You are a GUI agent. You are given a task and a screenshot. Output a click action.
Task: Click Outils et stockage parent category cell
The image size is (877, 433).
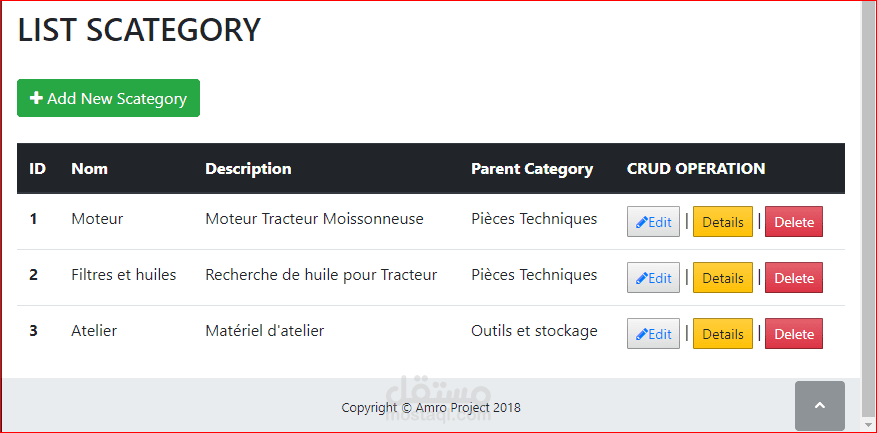tap(534, 330)
